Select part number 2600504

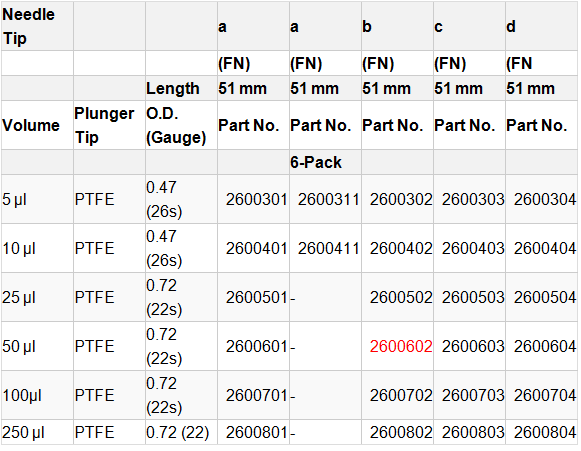[x=545, y=297]
